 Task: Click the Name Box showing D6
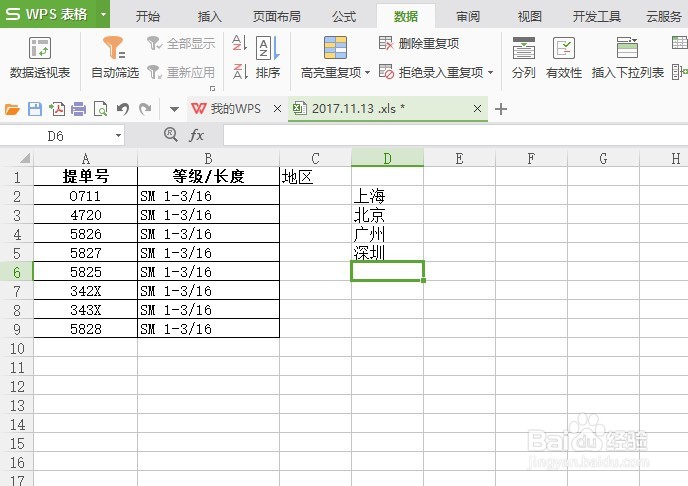click(x=56, y=136)
